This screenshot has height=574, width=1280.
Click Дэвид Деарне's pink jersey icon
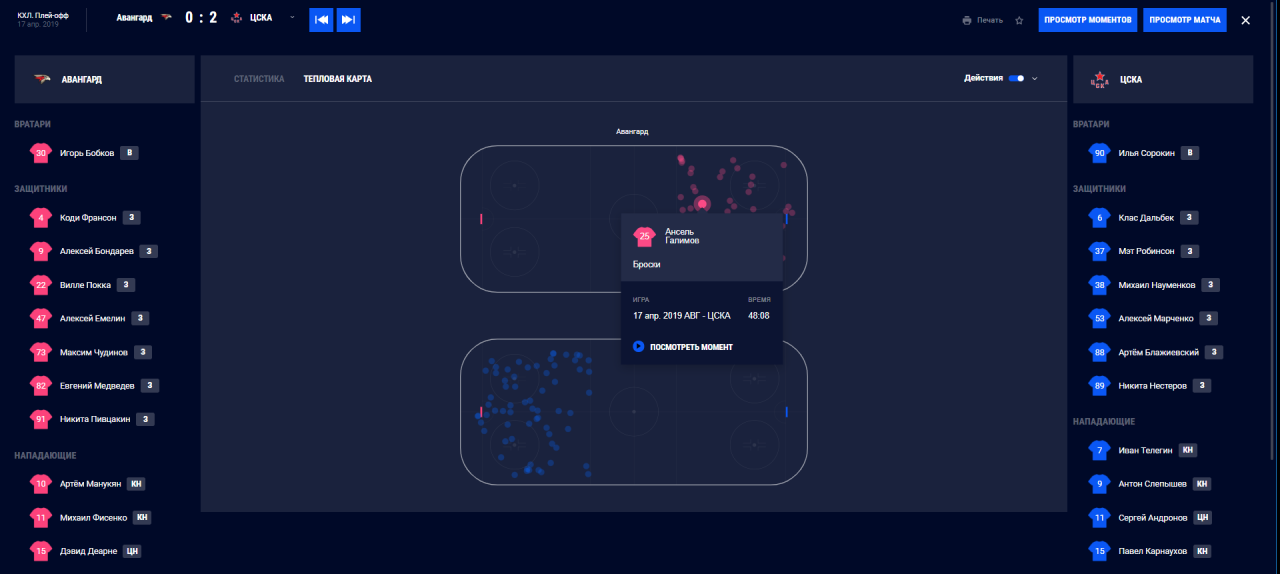point(41,551)
